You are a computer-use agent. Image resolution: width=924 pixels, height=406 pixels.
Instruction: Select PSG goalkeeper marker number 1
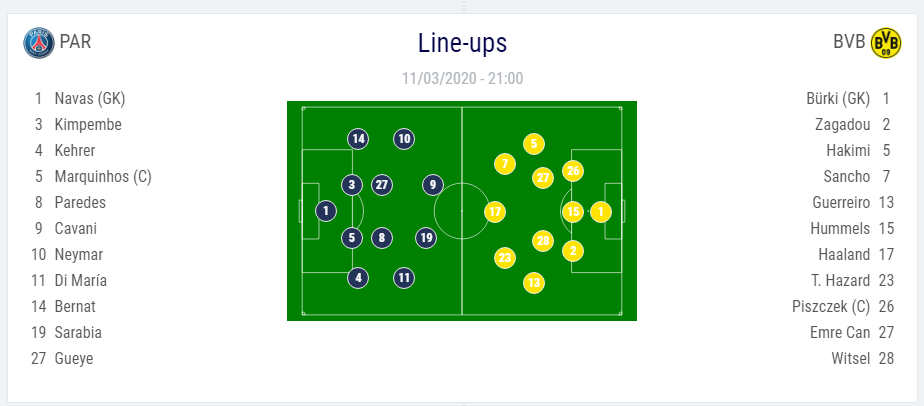pyautogui.click(x=326, y=211)
